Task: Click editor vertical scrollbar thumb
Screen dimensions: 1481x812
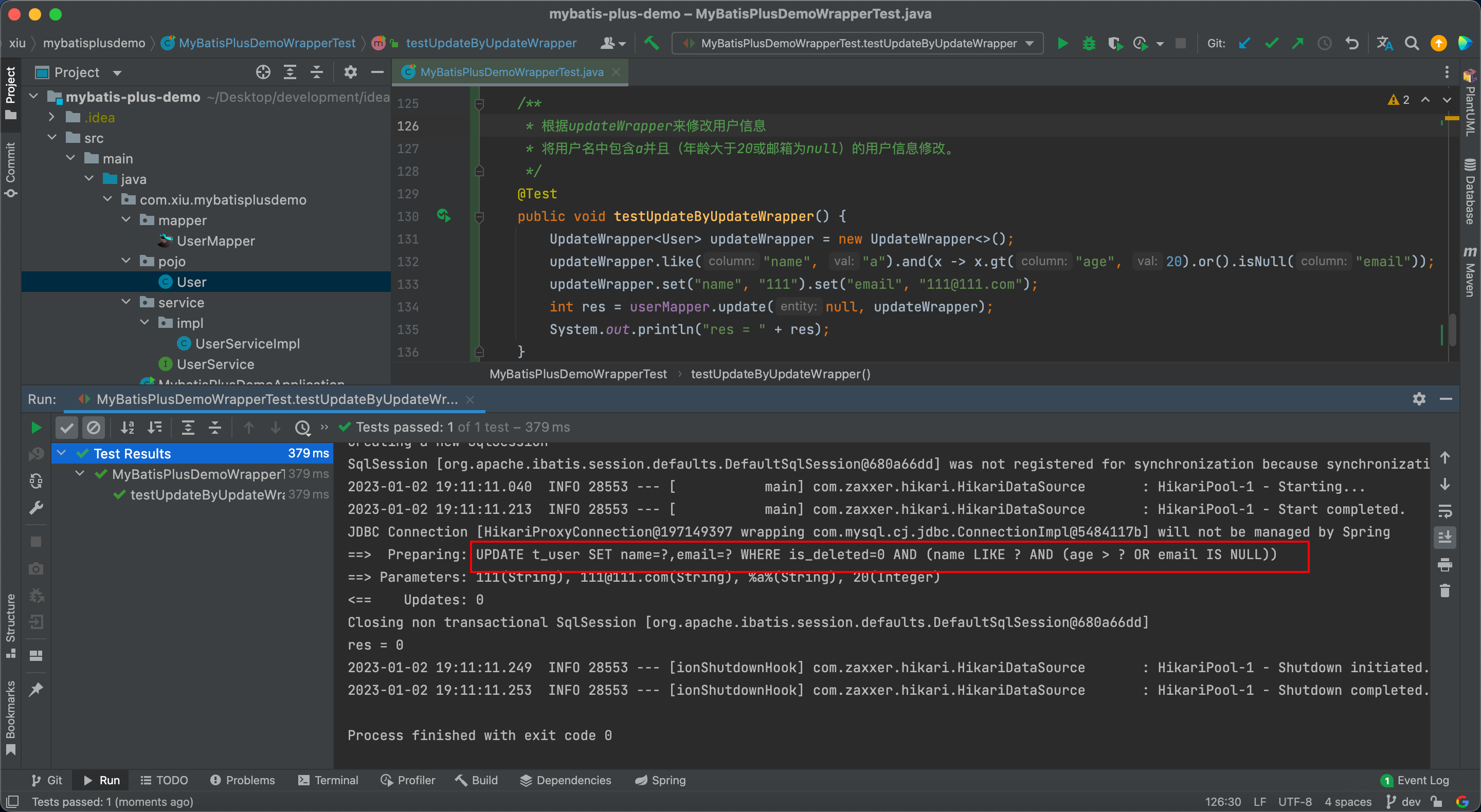Action: (1452, 330)
